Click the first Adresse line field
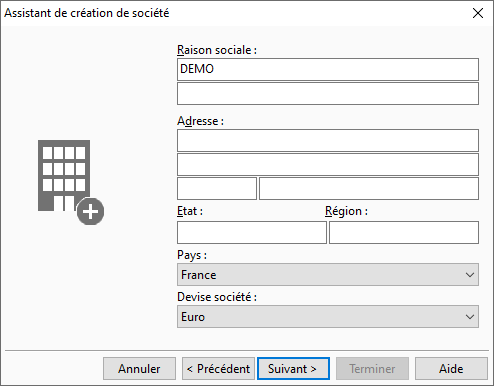Screen dimensions: 494x386 coord(328,140)
